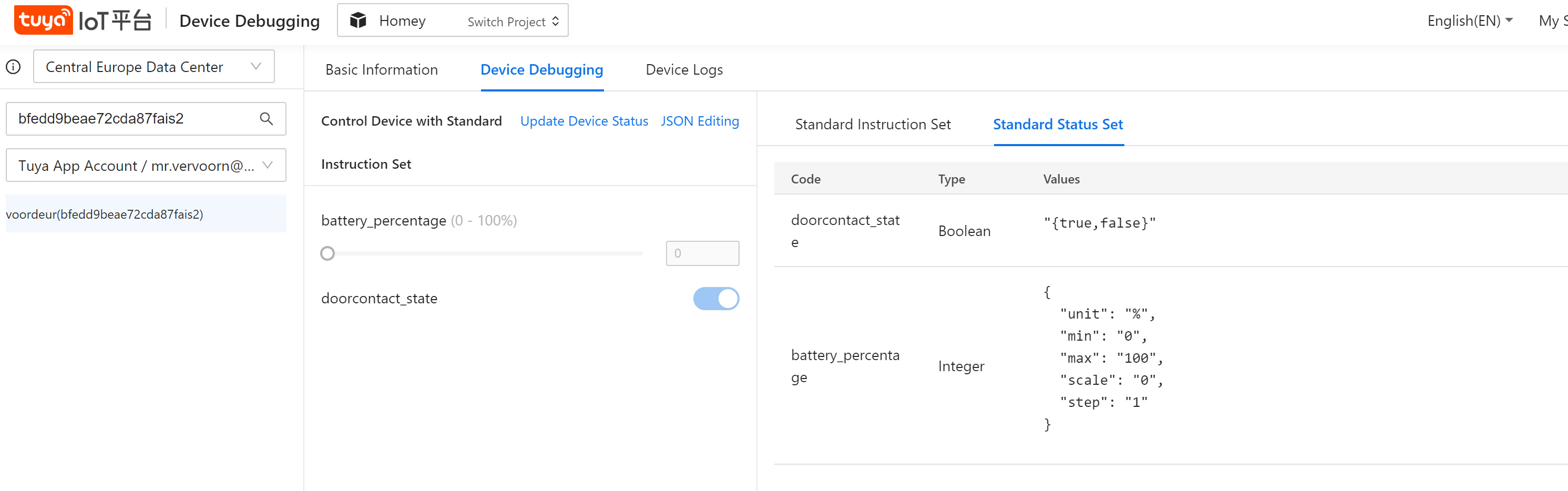Open the JSON Editing link
Viewport: 1568px width, 491px height.
(700, 121)
